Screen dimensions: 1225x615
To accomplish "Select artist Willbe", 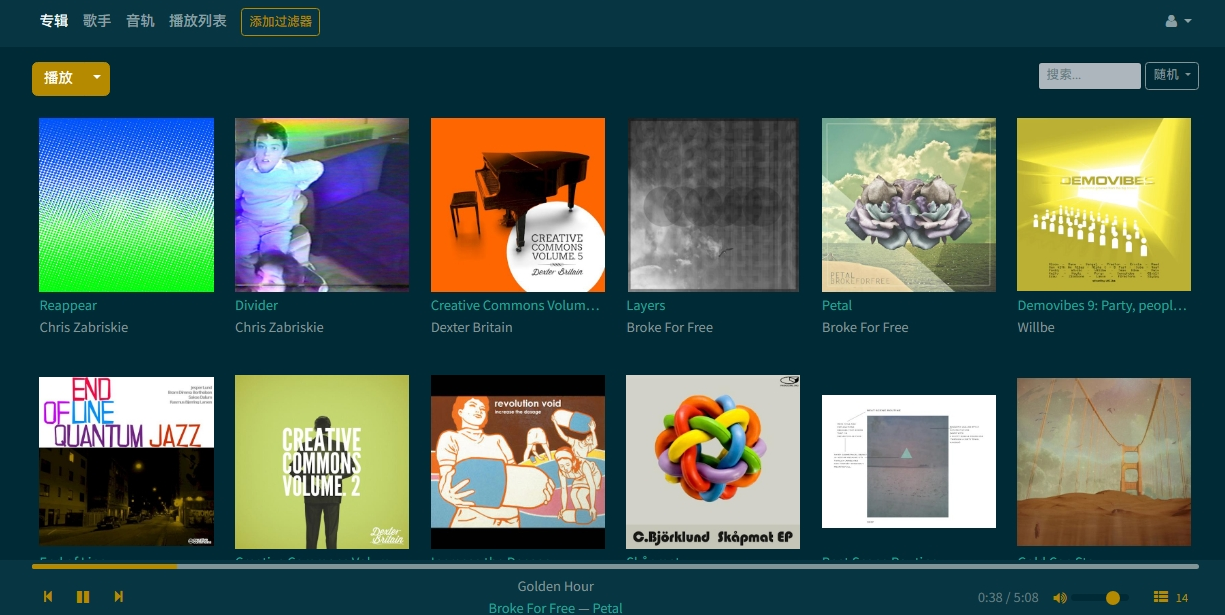I will click(1036, 328).
